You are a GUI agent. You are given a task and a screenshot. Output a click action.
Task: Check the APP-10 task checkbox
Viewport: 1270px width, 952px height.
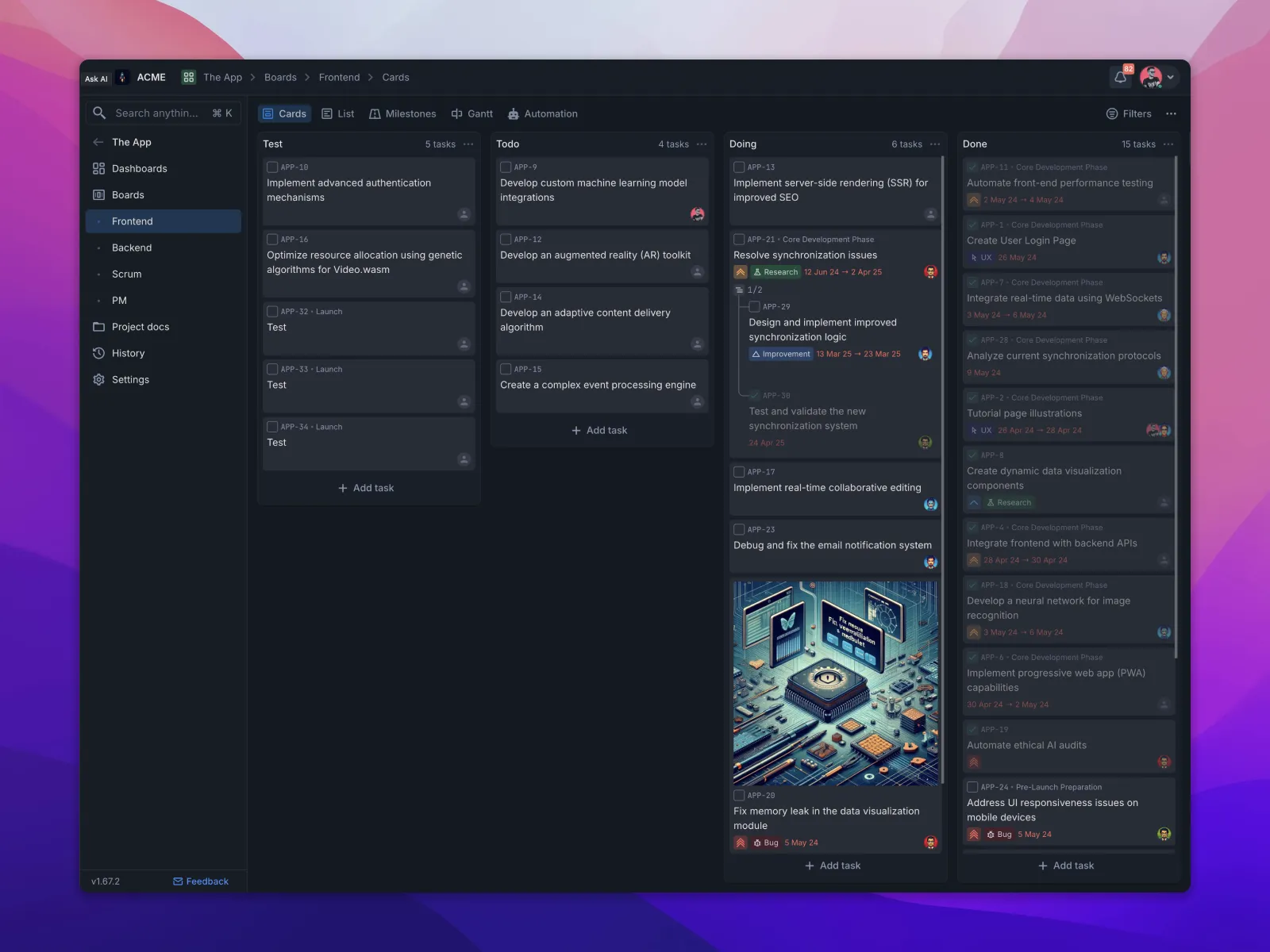point(272,167)
